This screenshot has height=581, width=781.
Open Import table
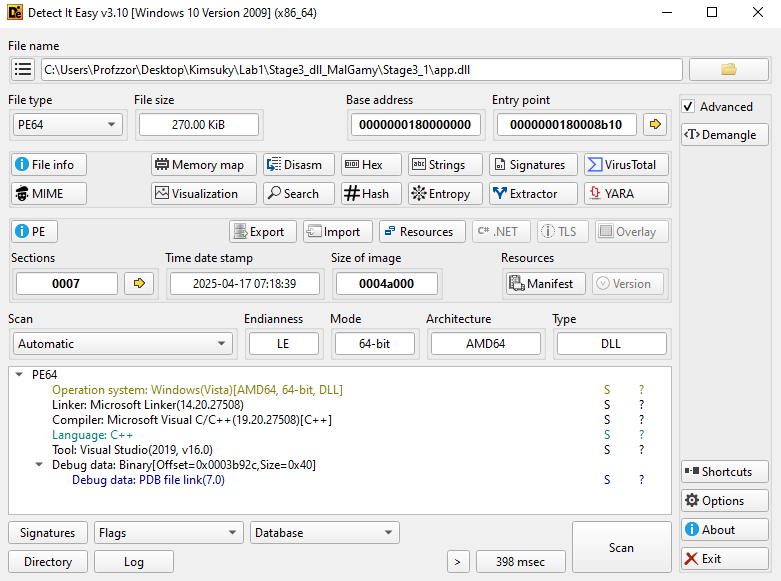pos(337,231)
